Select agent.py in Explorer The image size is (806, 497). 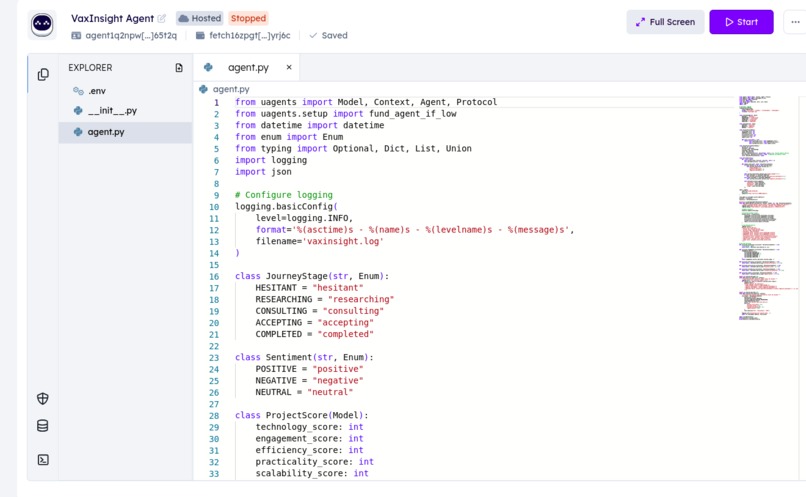coord(125,132)
